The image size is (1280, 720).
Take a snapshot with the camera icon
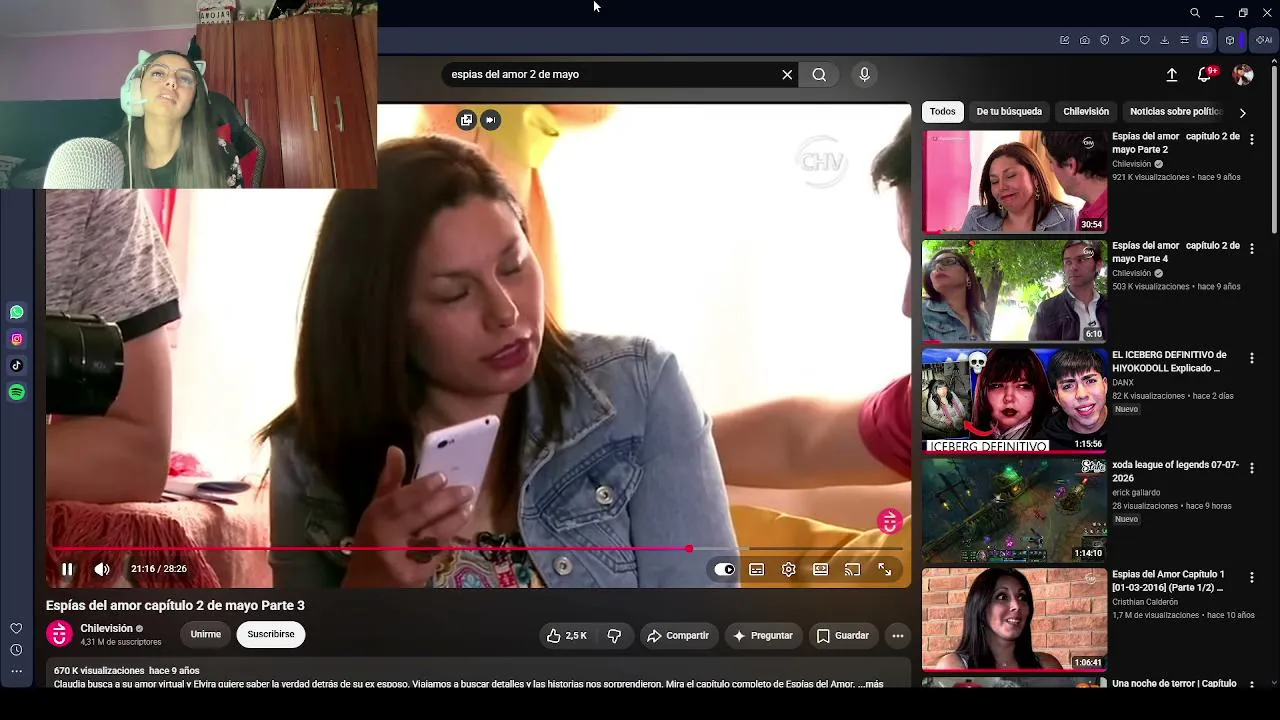pyautogui.click(x=1085, y=41)
